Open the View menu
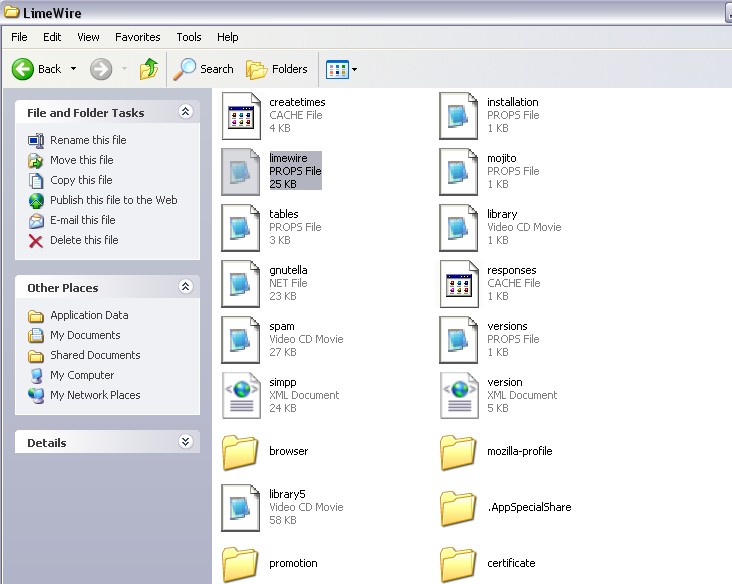The width and height of the screenshot is (732, 584). tap(88, 37)
